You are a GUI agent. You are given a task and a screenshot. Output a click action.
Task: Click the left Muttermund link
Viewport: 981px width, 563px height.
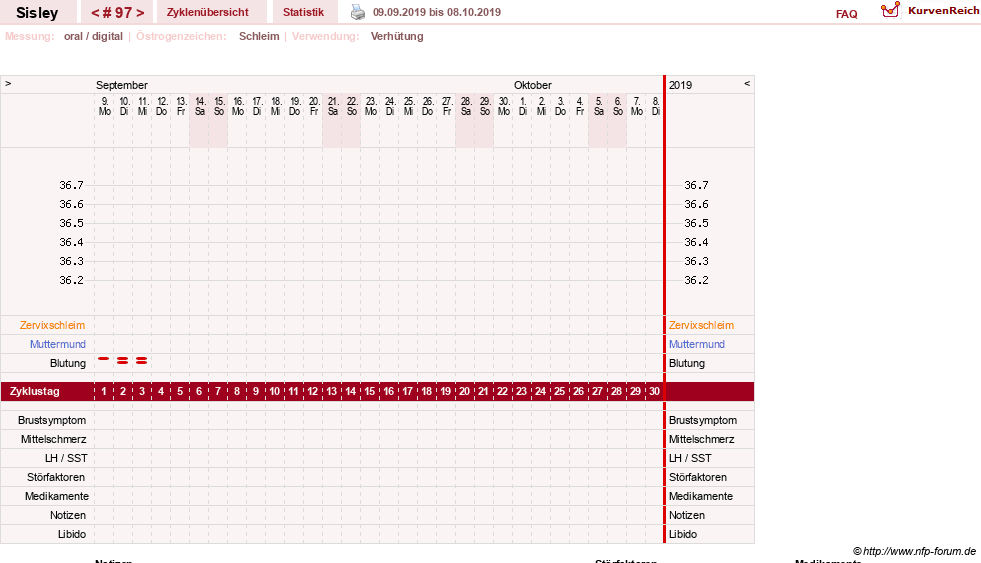pos(58,344)
